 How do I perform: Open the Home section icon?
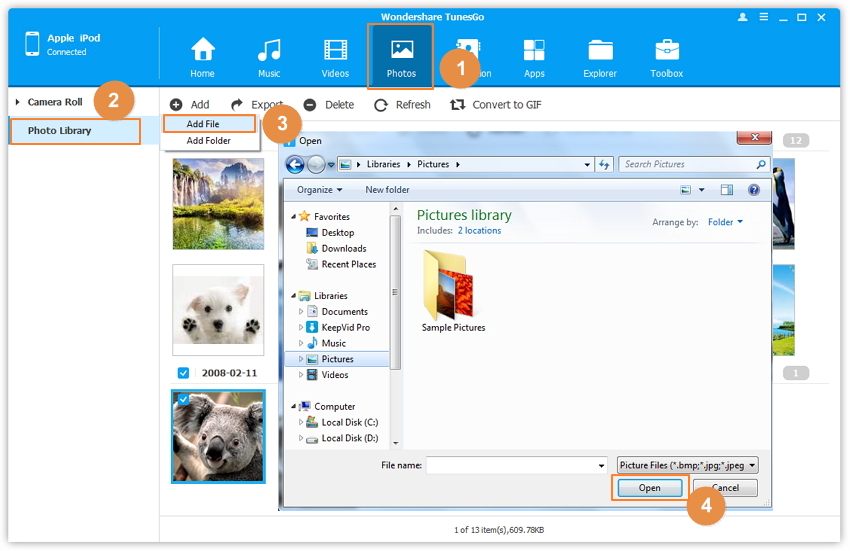tap(203, 50)
